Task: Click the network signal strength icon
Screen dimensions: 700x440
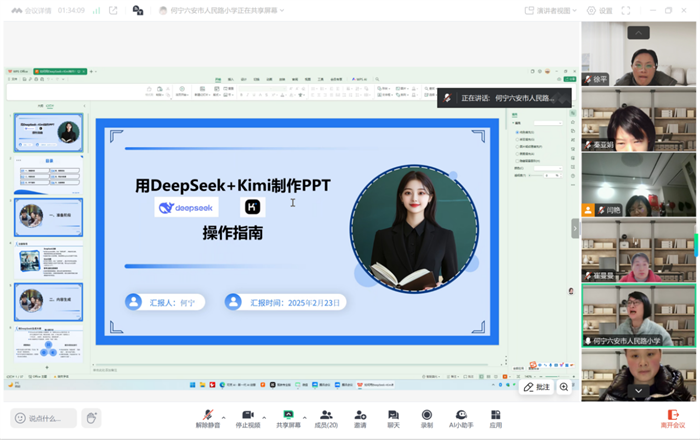Action: [96, 10]
